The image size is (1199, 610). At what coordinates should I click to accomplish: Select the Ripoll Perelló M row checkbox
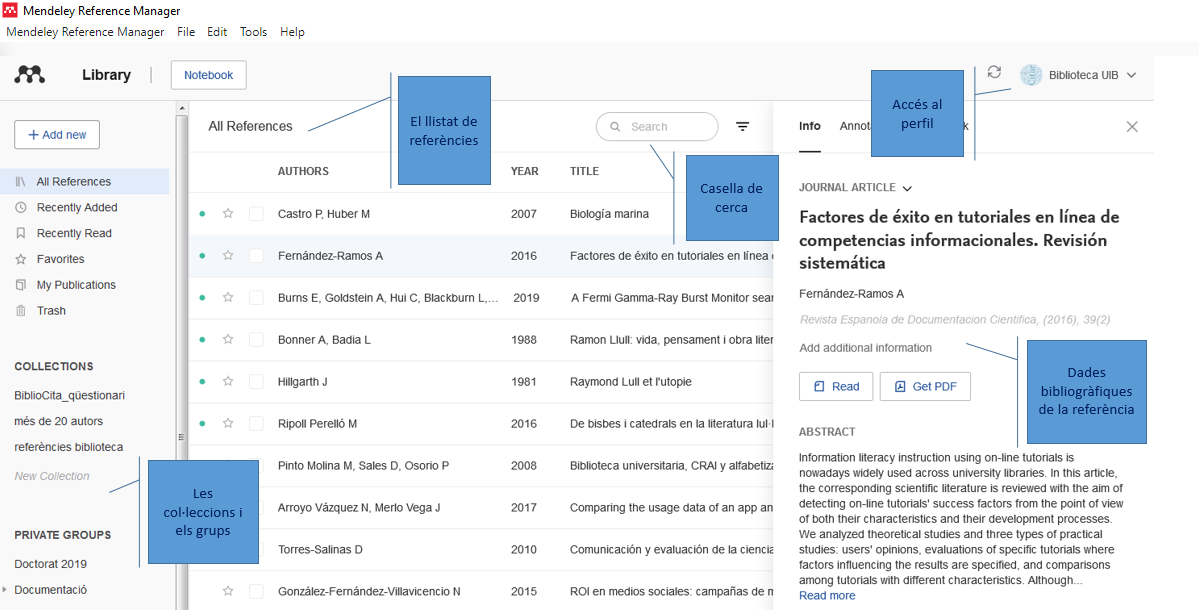coord(256,424)
